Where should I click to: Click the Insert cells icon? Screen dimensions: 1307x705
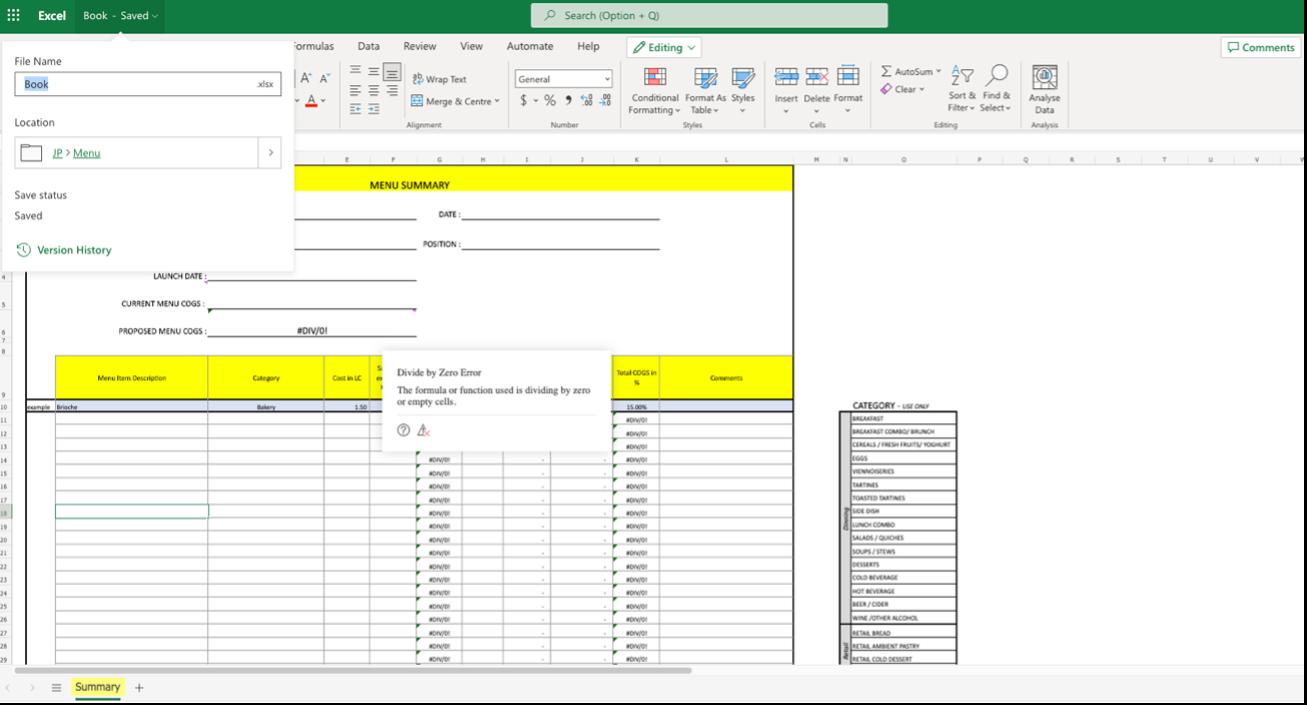[786, 76]
